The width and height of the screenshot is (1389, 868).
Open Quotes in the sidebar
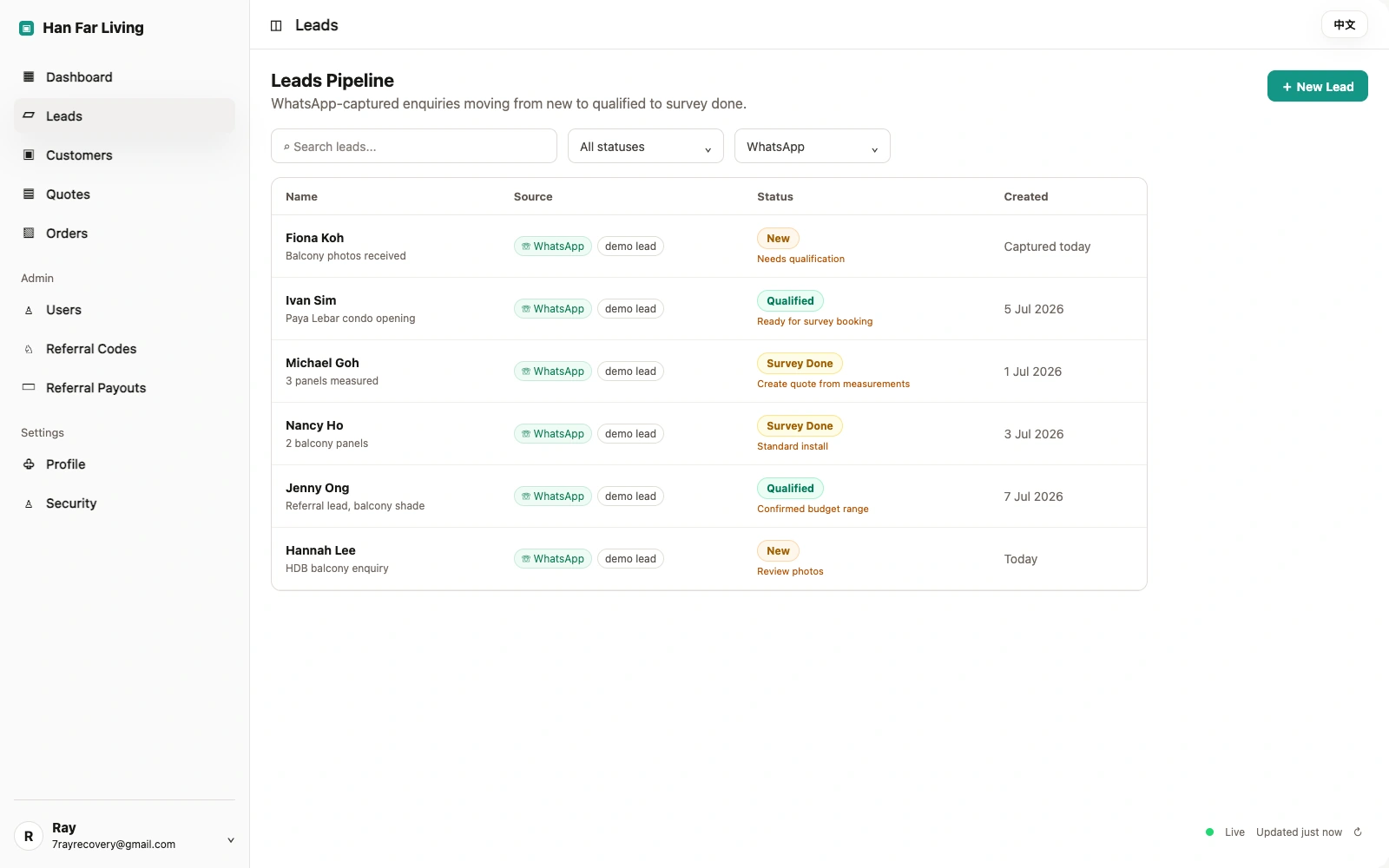(x=124, y=194)
